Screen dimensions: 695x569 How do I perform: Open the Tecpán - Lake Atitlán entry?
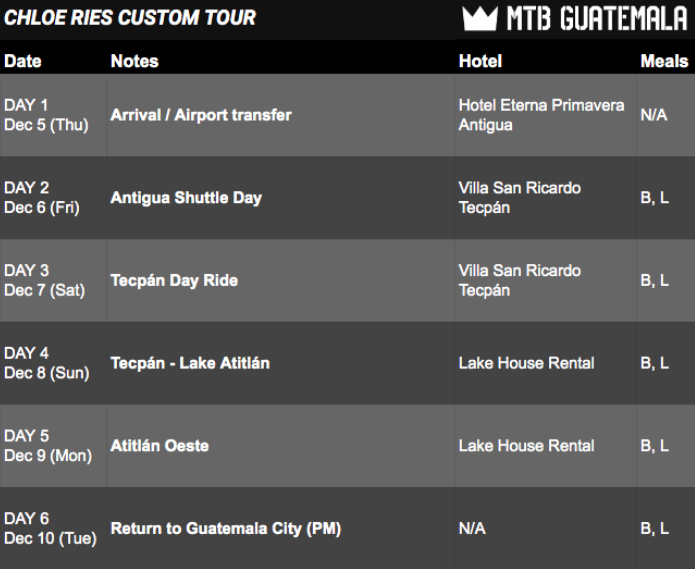[x=190, y=363]
